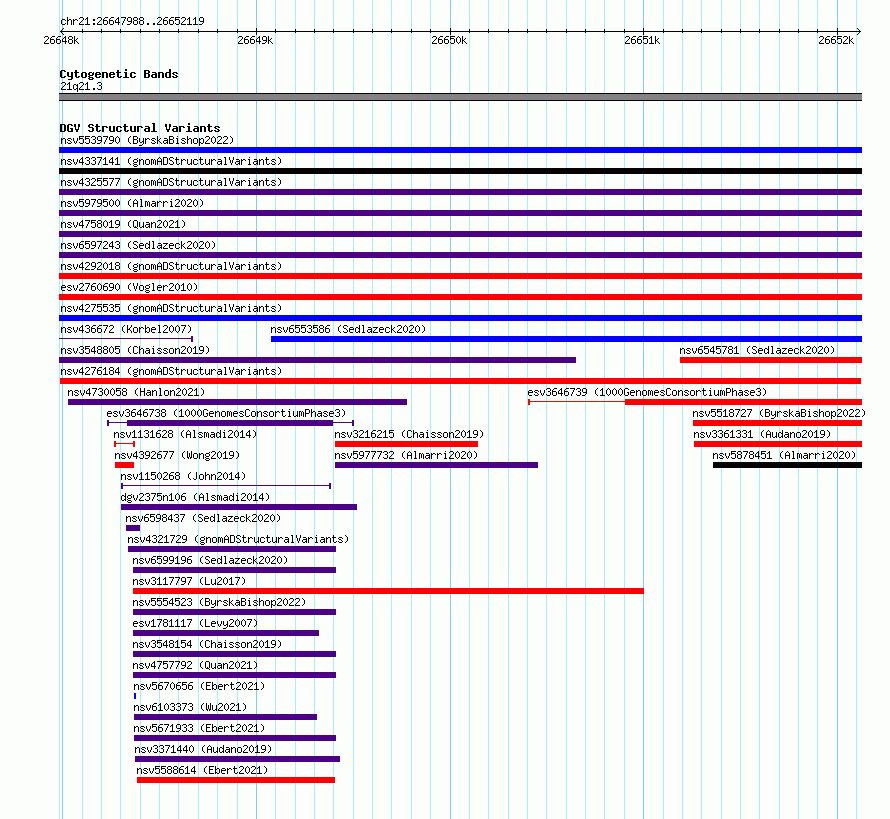Select the nsv6597243 (Sedlazeck2020) label
This screenshot has height=819, width=890.
tap(138, 245)
